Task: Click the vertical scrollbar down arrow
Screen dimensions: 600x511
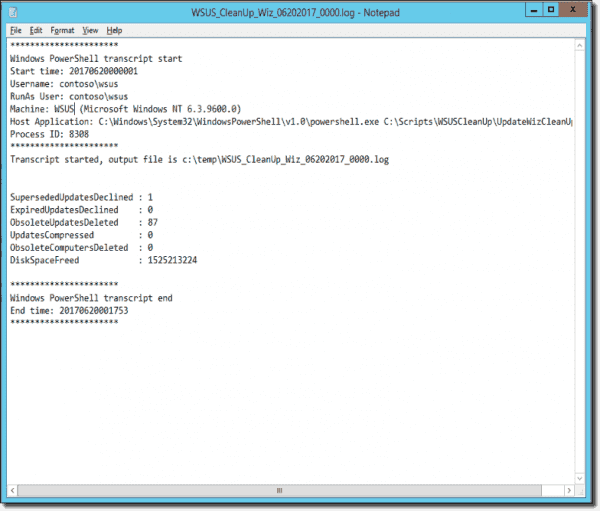Action: pos(580,478)
